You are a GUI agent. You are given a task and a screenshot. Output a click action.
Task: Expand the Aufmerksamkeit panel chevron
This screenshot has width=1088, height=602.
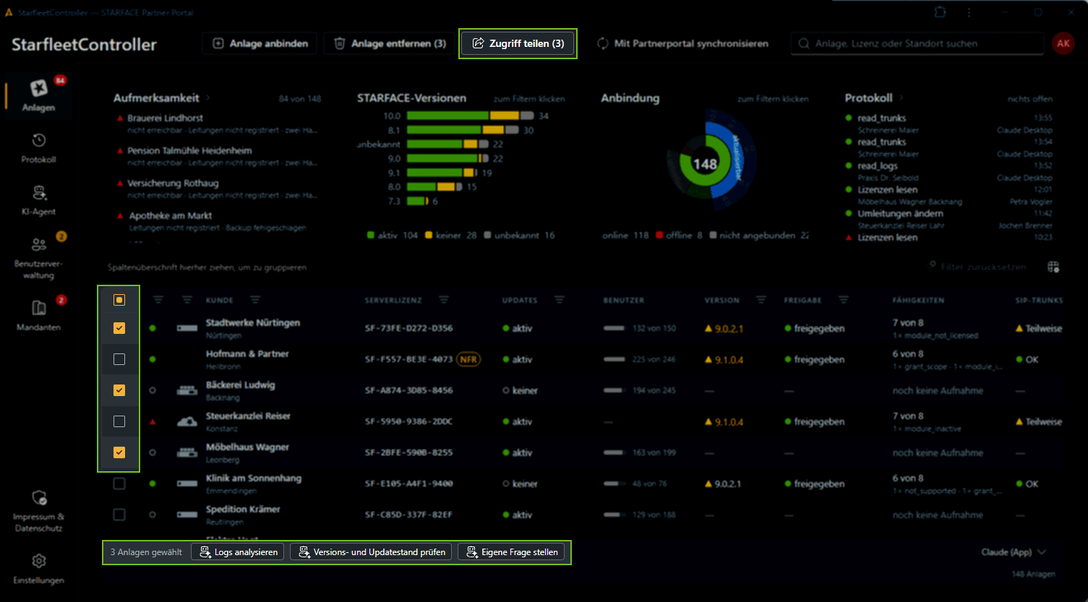coord(207,98)
